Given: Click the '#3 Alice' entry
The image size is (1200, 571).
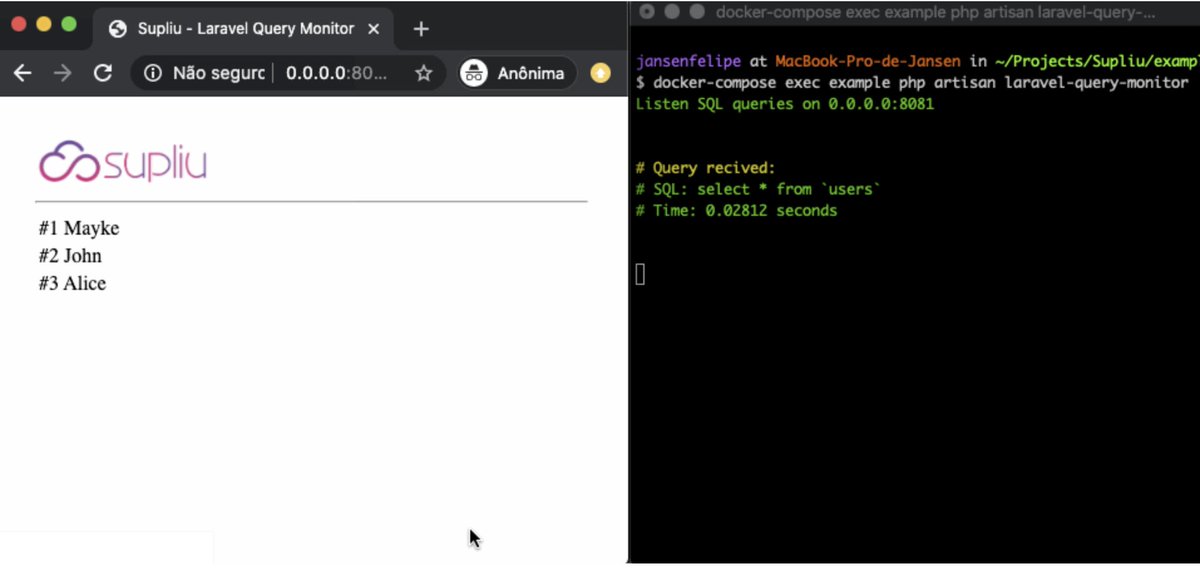Looking at the screenshot, I should 72,283.
